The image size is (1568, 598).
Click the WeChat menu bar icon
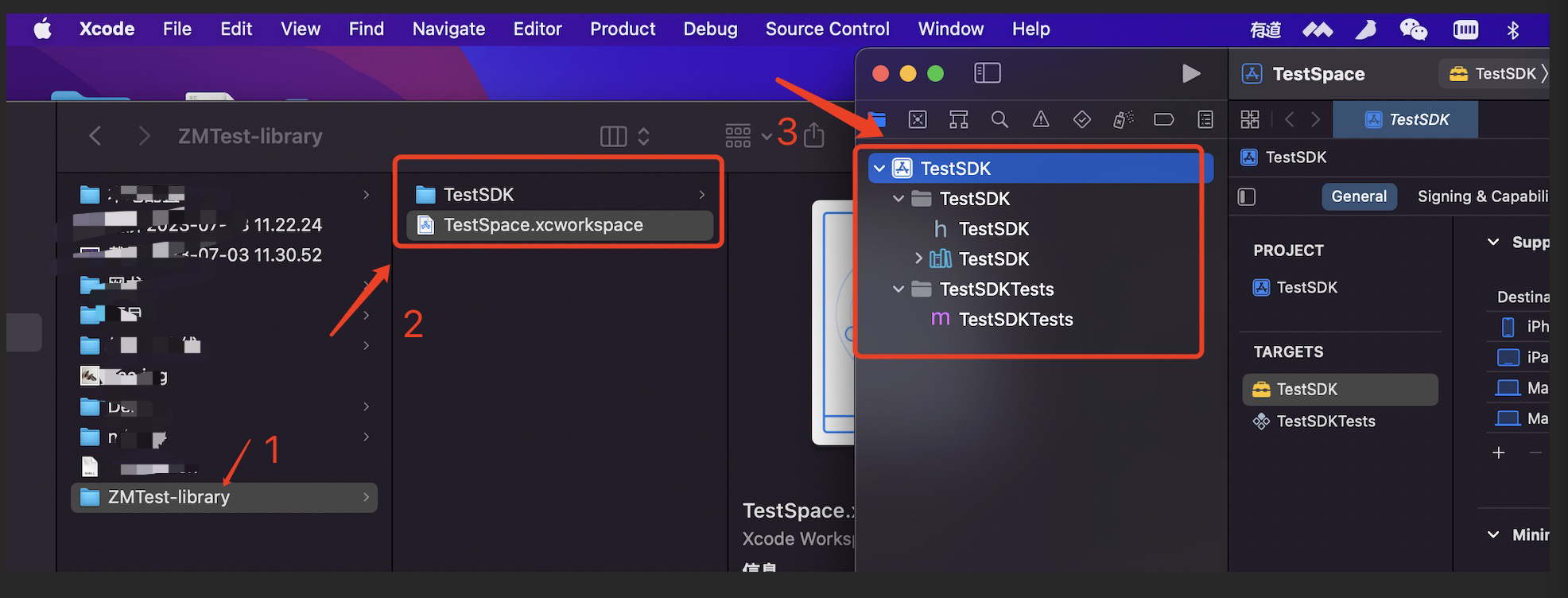1413,29
